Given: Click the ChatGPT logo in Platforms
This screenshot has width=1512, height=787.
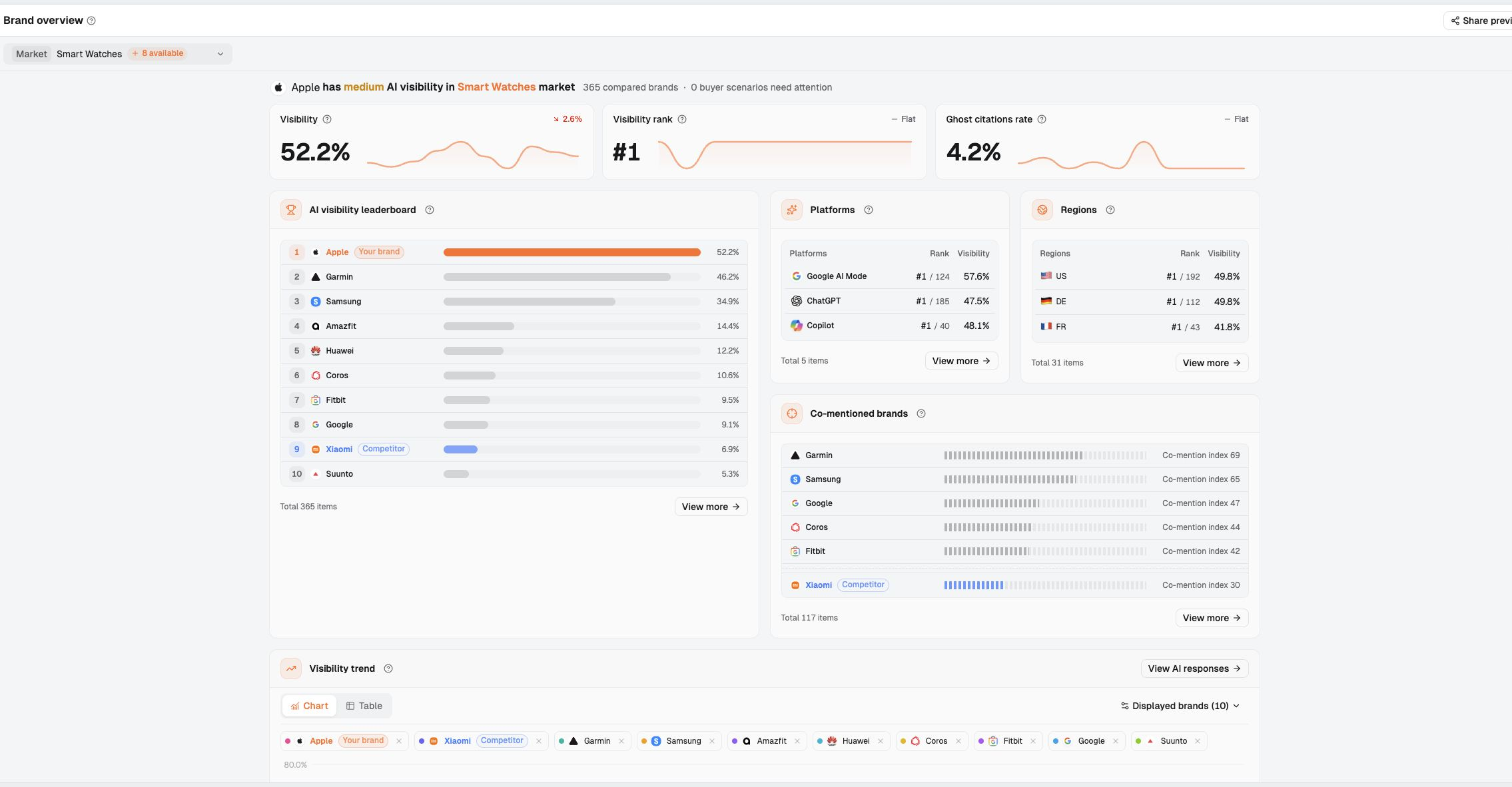Looking at the screenshot, I should pos(796,301).
